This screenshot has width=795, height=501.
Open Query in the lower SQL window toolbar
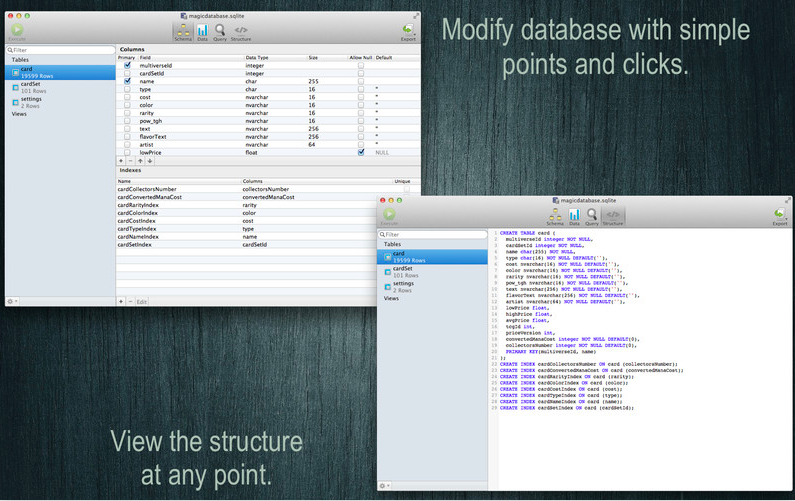592,217
